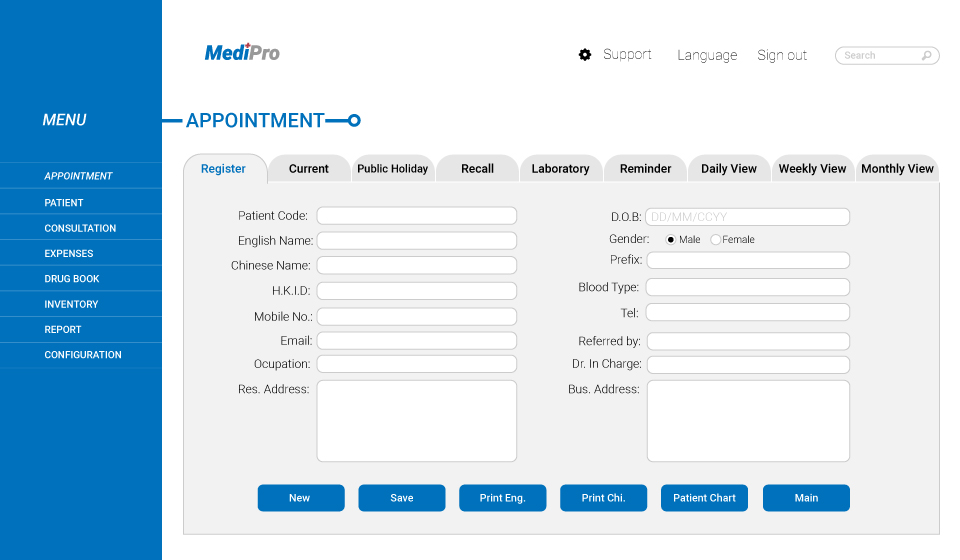
Task: Open the Public Holiday tab
Action: [x=393, y=169]
